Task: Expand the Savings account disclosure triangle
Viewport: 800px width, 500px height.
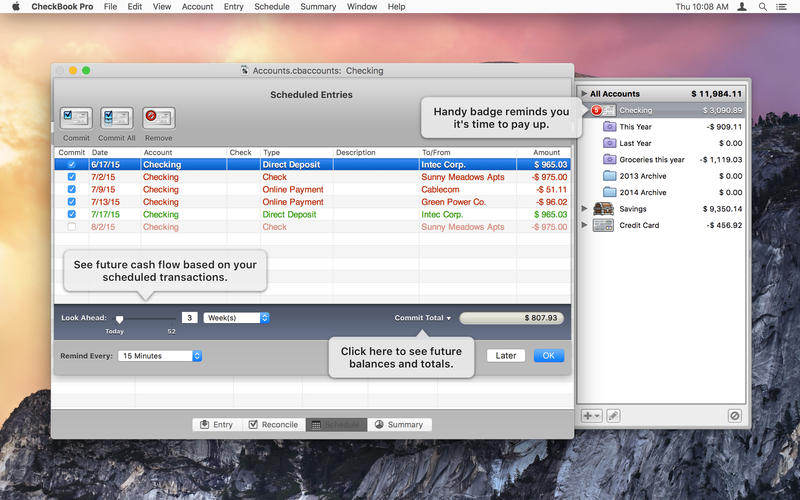Action: (585, 209)
